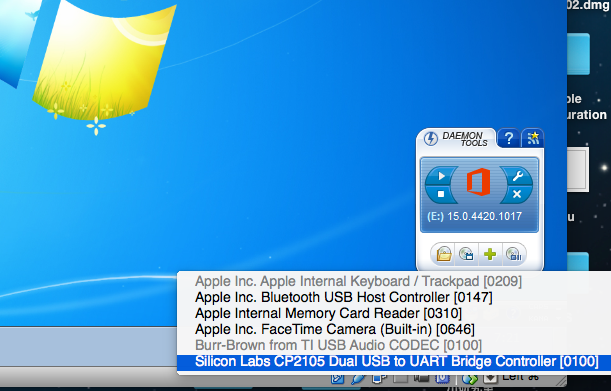
Task: Click the white file icon on Mac desktop
Action: point(577,169)
